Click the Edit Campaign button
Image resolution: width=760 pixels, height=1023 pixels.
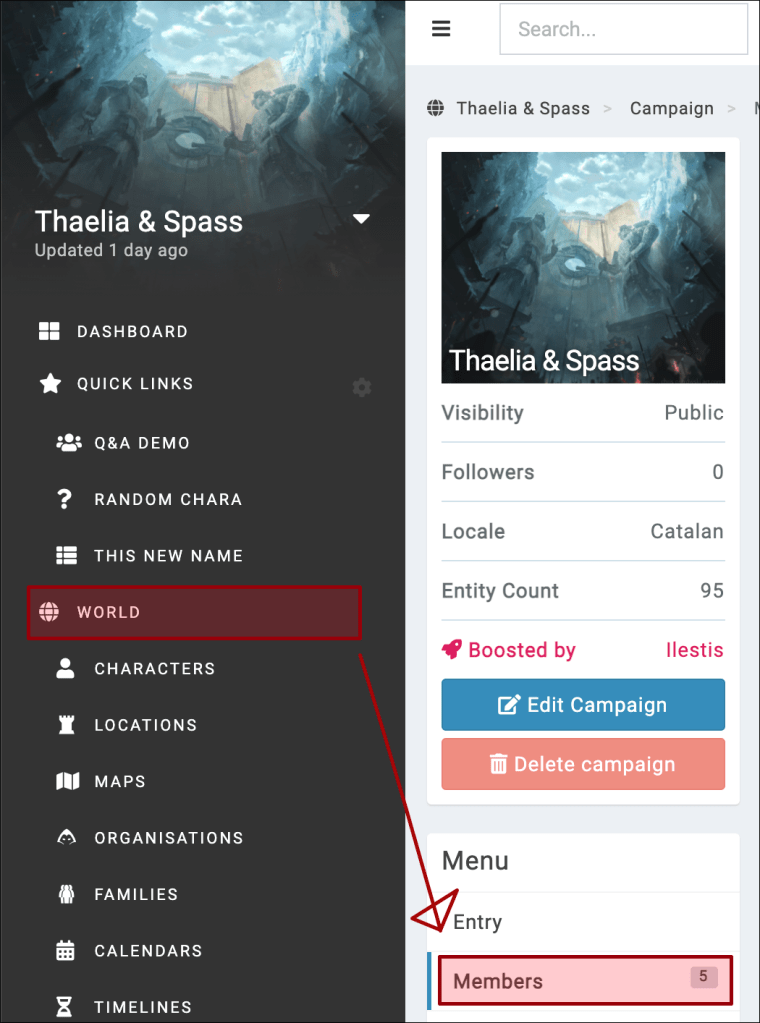tap(583, 705)
